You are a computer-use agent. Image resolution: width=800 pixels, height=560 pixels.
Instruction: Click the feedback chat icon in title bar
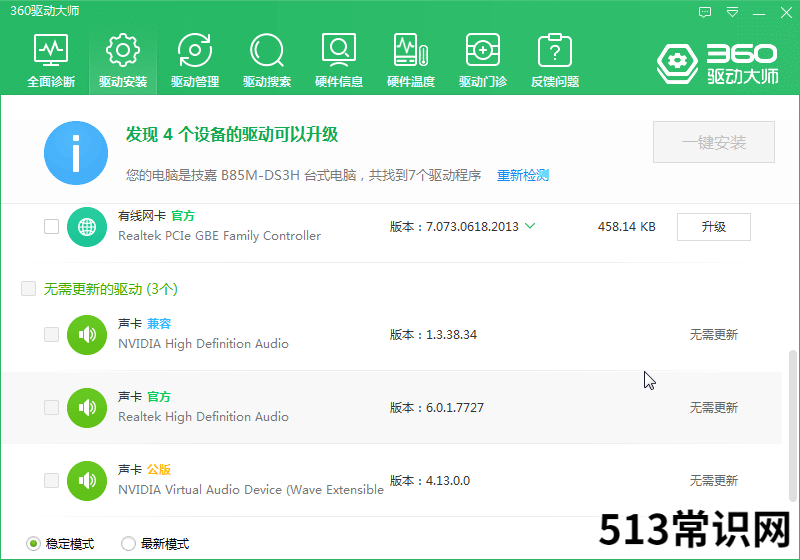(705, 12)
